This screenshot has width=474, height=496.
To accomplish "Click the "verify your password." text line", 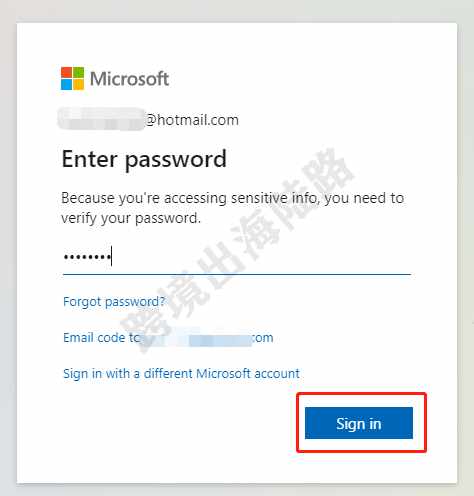I will tap(131, 219).
